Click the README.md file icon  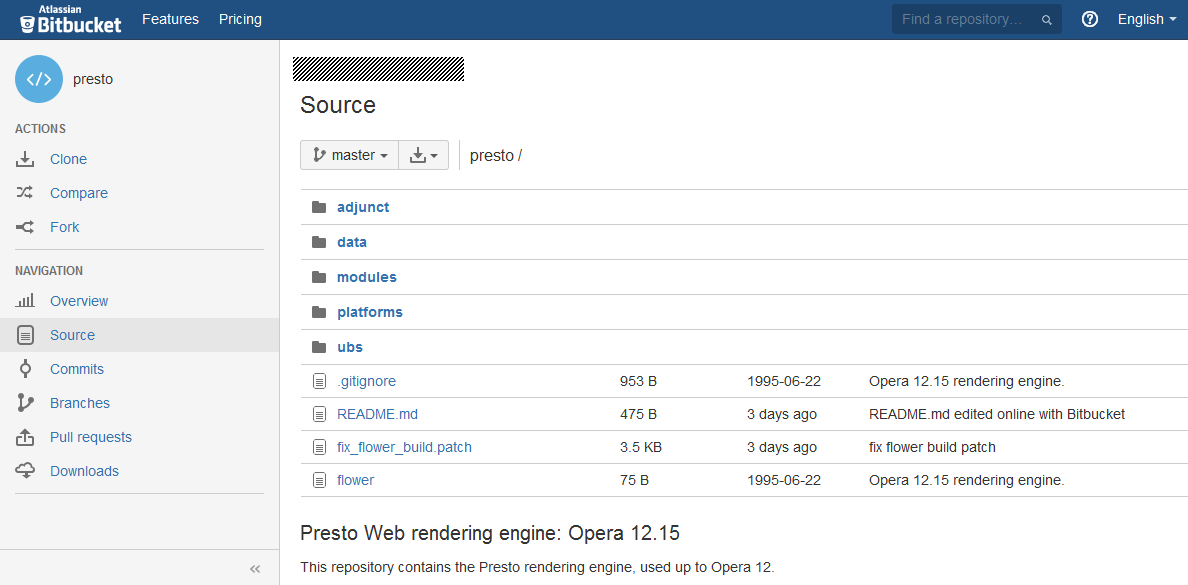pyautogui.click(x=320, y=415)
